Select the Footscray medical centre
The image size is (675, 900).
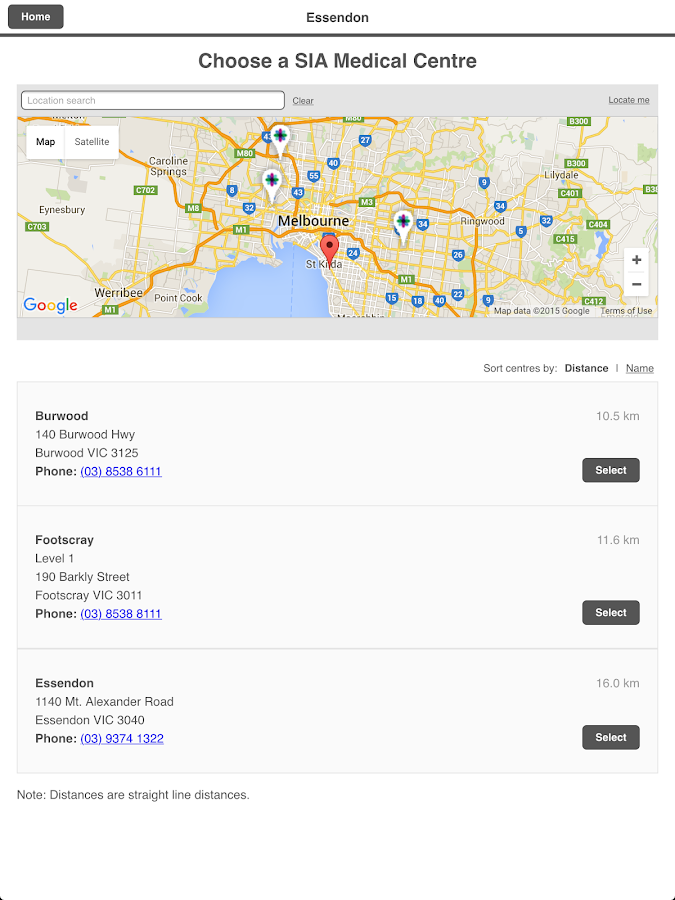611,612
